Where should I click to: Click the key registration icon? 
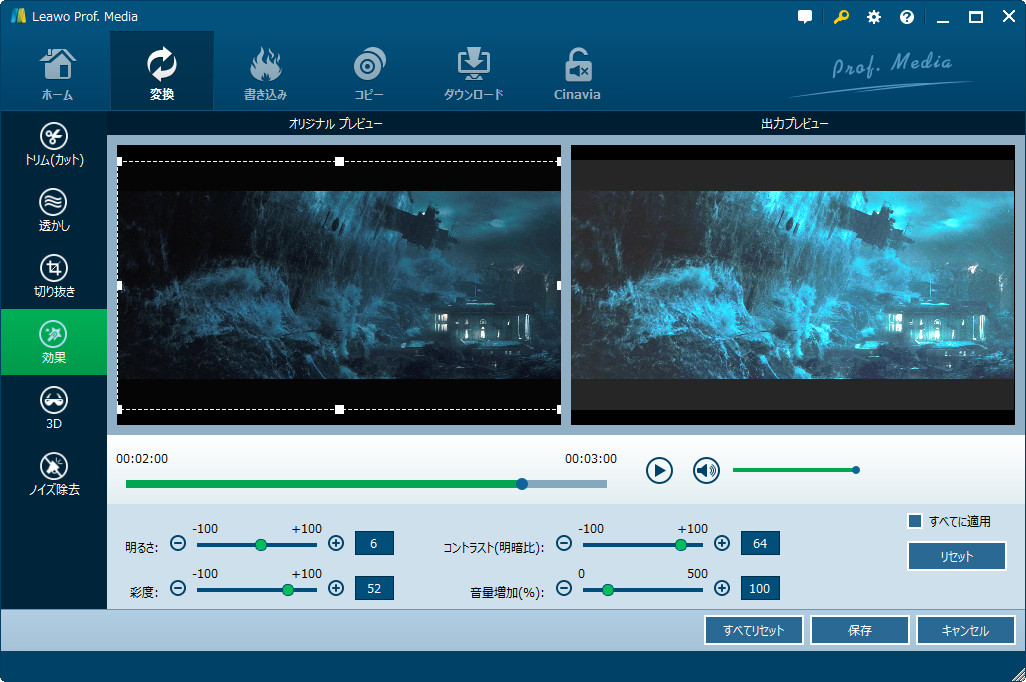coord(841,17)
